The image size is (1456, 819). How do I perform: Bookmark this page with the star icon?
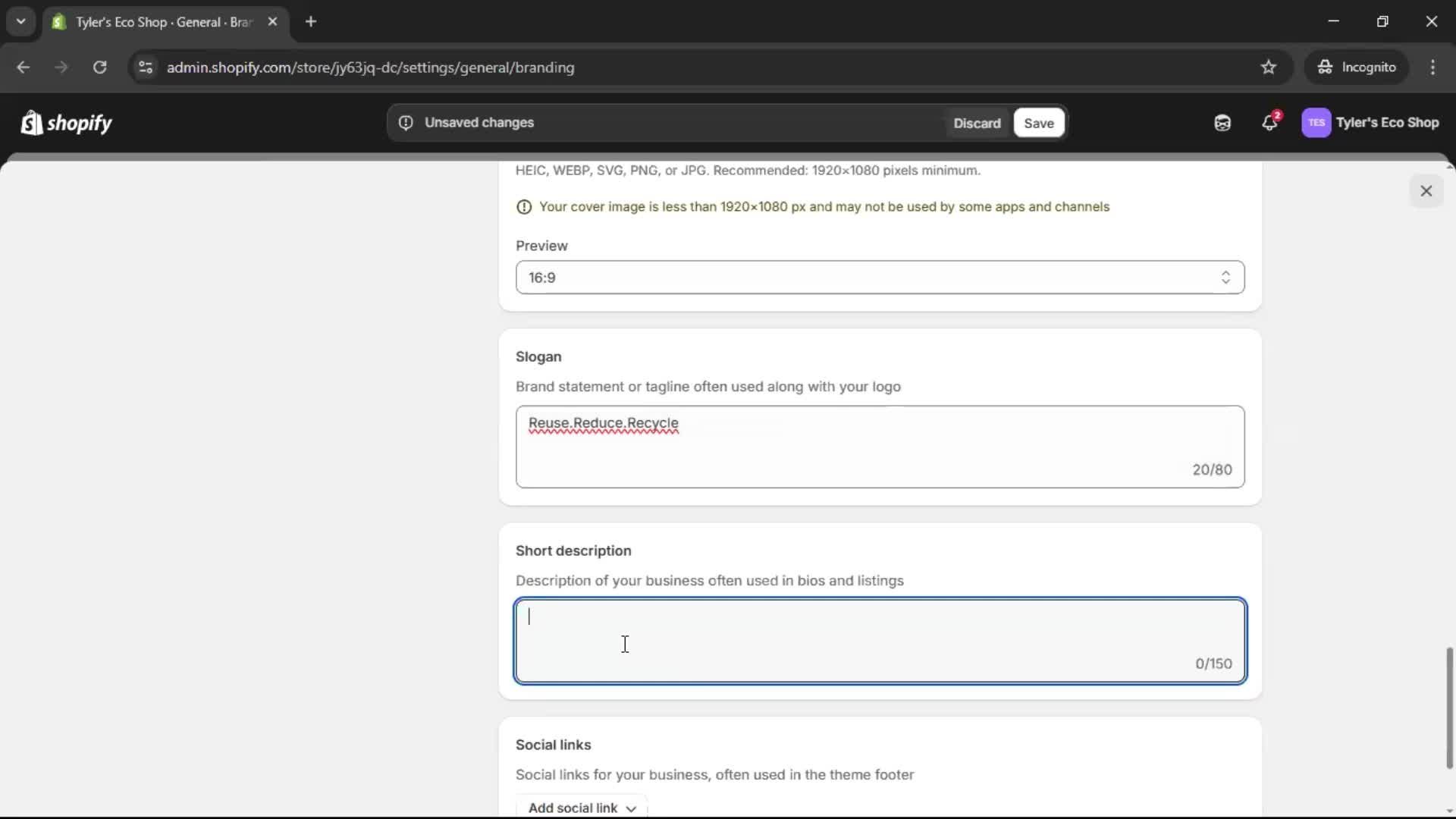click(x=1269, y=67)
